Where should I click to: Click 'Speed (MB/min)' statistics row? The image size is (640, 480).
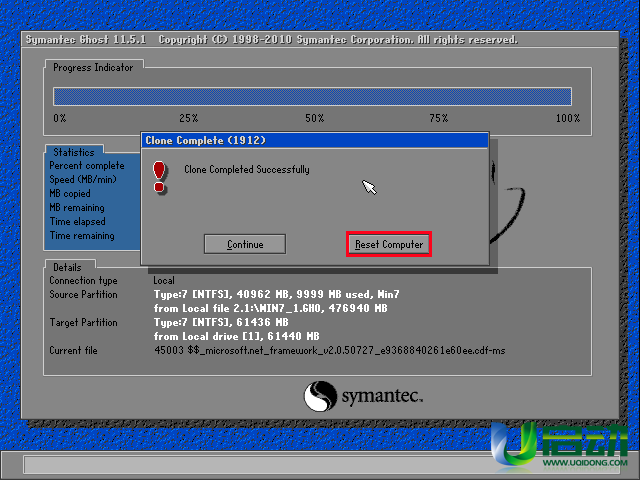(x=83, y=180)
